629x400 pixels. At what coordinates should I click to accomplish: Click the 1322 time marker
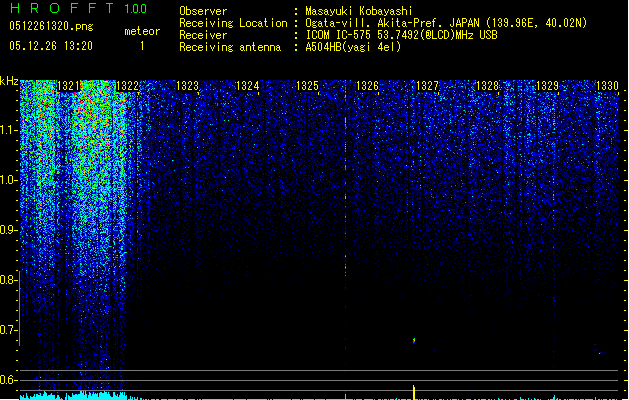(x=127, y=86)
